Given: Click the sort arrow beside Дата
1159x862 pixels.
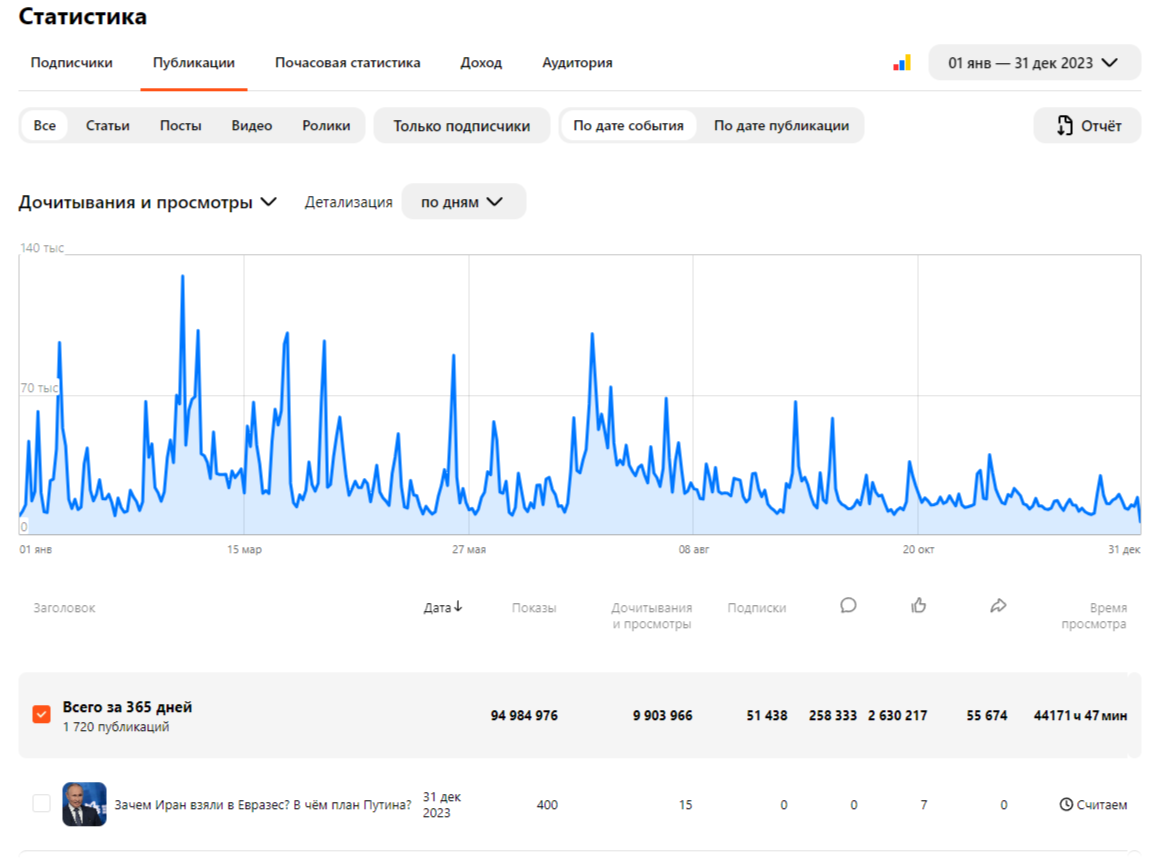Looking at the screenshot, I should [458, 607].
